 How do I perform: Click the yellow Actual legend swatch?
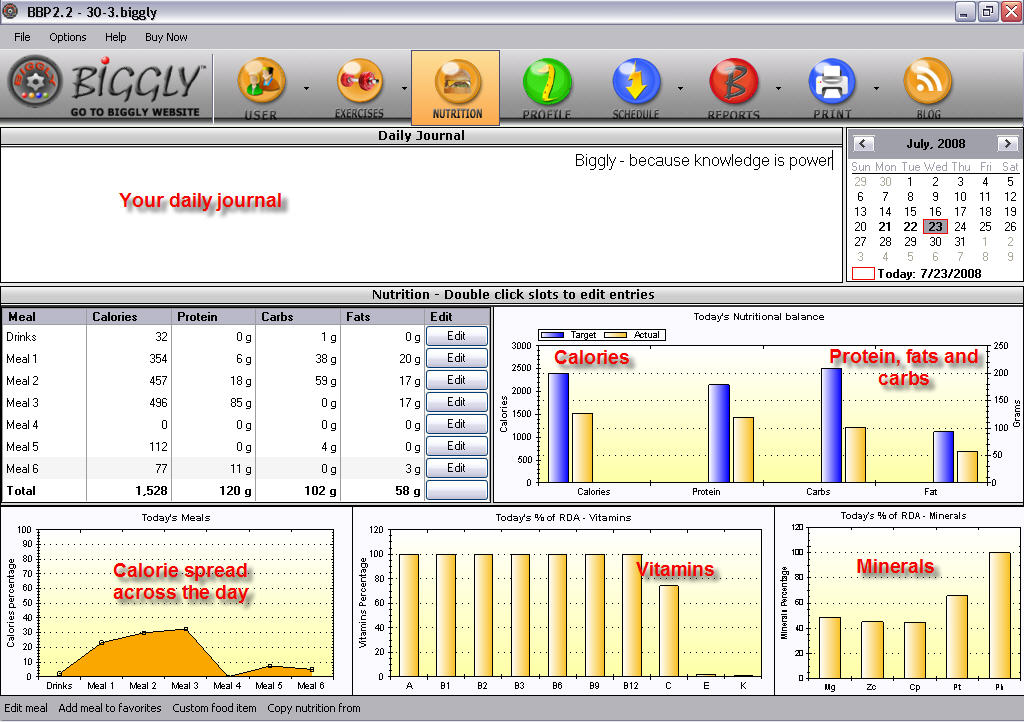(615, 335)
